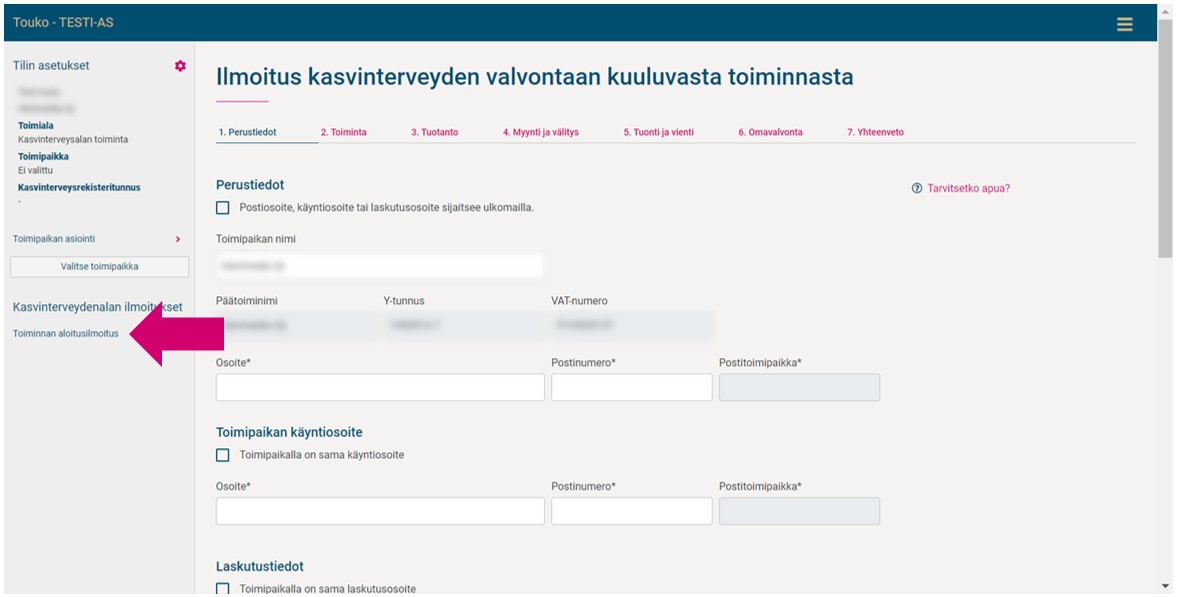This screenshot has height=597, width=1177.
Task: Open Toimipaikan asiointi section
Action: pos(54,239)
